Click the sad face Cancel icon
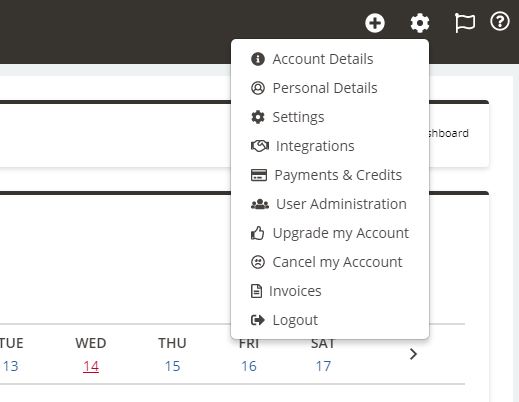The image size is (519, 402). point(258,262)
